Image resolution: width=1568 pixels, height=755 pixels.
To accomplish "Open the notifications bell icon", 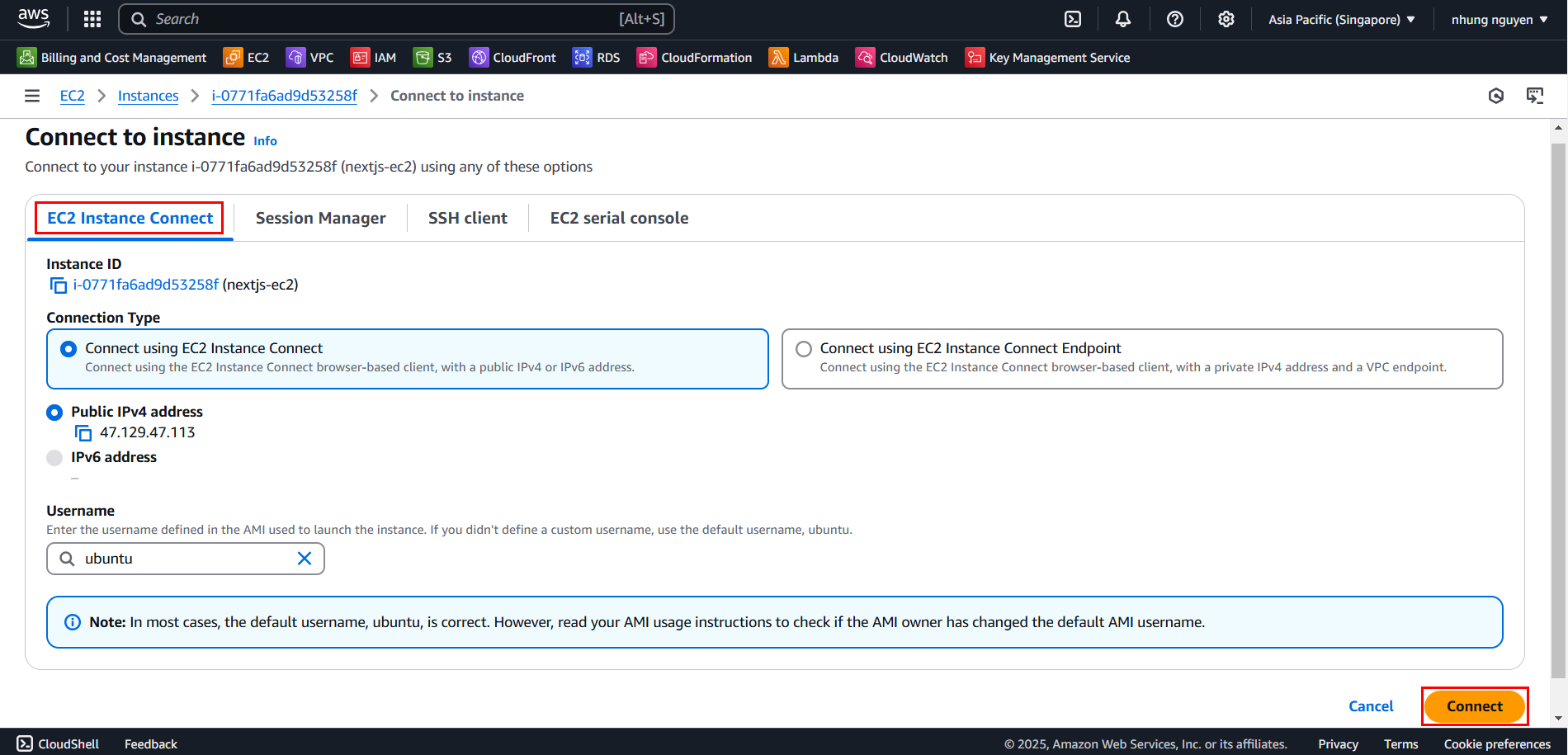I will click(x=1123, y=19).
